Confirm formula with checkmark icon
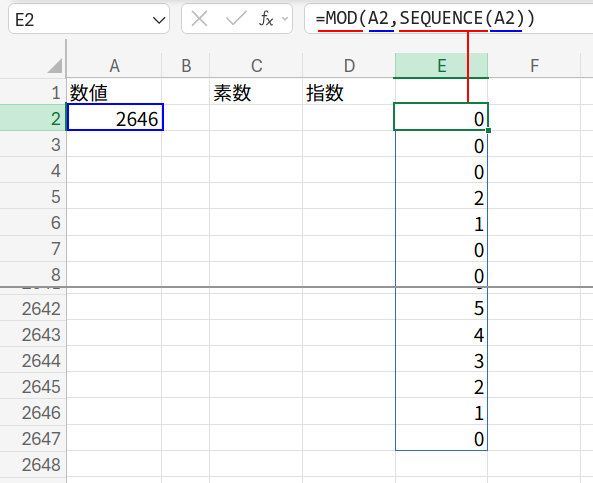The image size is (593, 483). [x=236, y=19]
